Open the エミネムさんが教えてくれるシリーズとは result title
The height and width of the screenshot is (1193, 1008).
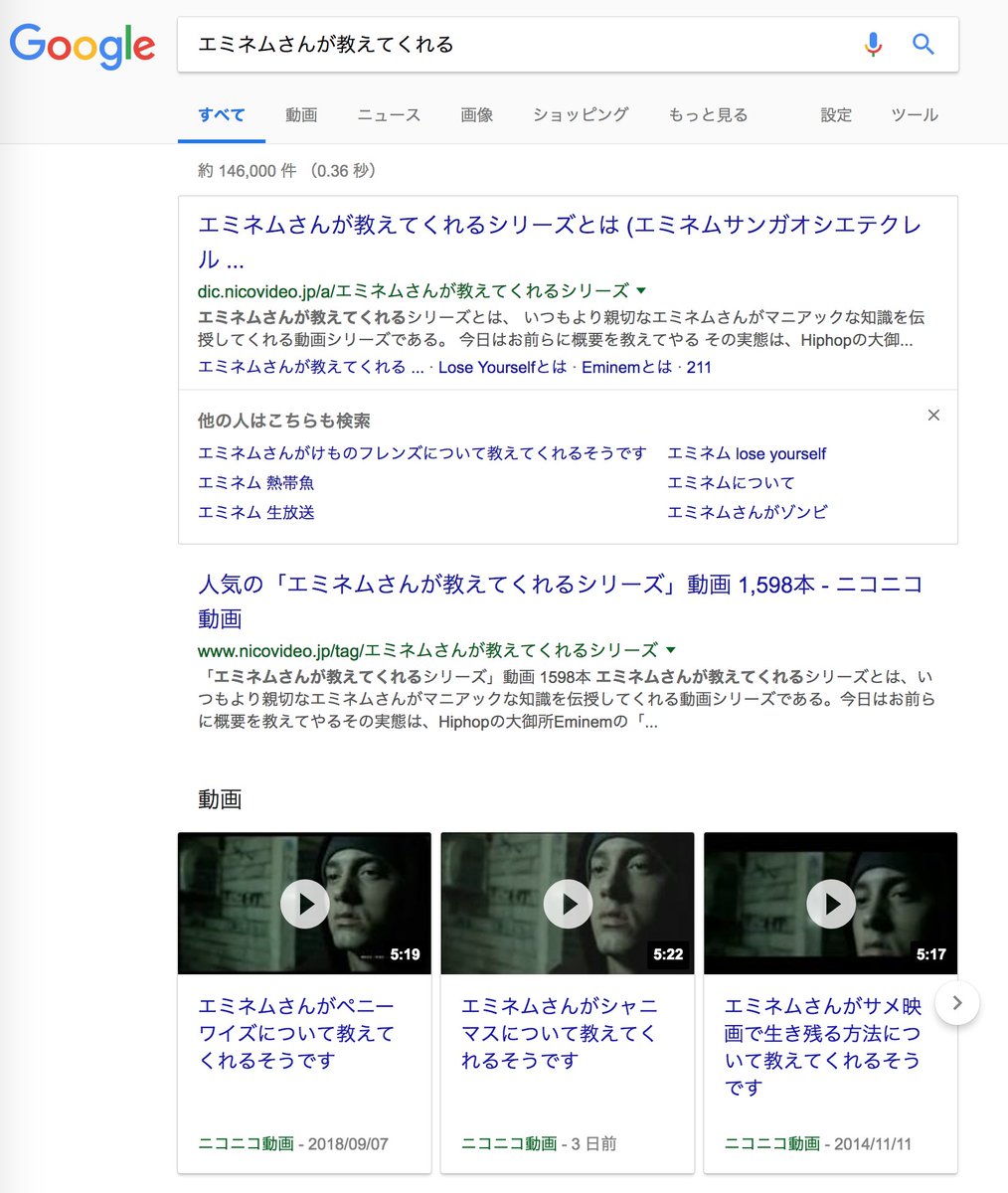(x=560, y=242)
